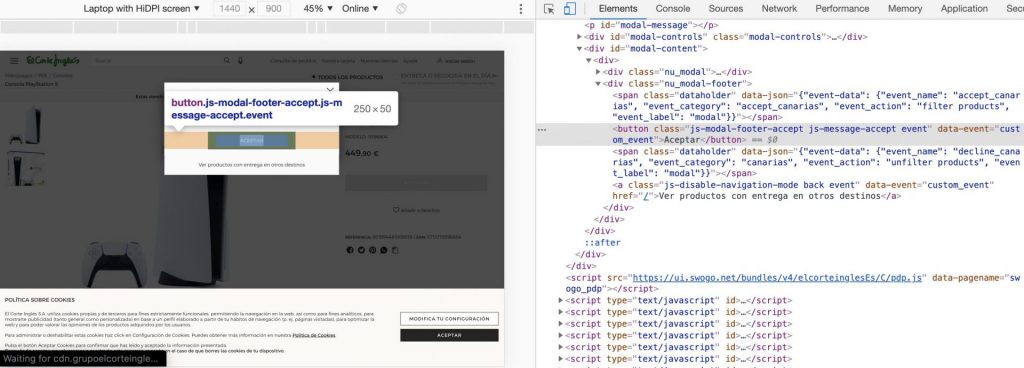Image resolution: width=1024 pixels, height=368 pixels.
Task: Open the Sources tab
Action: click(x=726, y=8)
